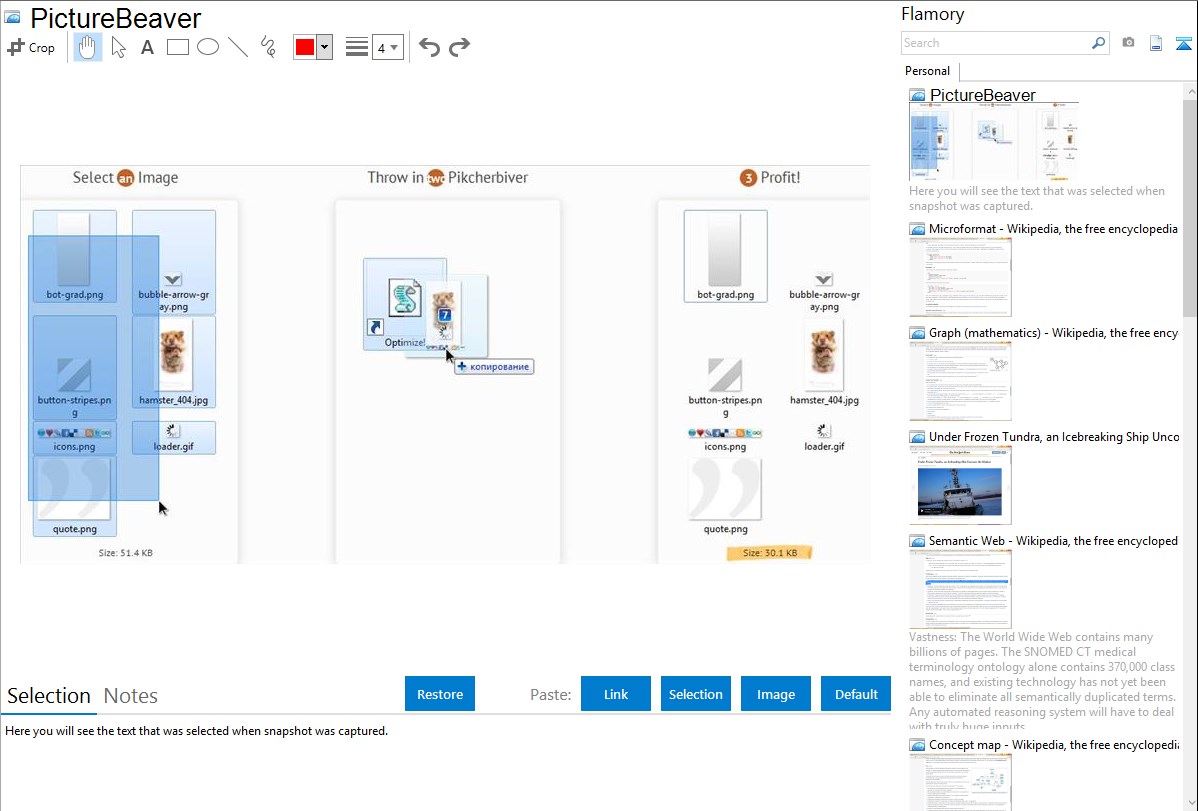
Task: Click the snapshot list scrollbar up arrow
Action: click(x=1190, y=92)
